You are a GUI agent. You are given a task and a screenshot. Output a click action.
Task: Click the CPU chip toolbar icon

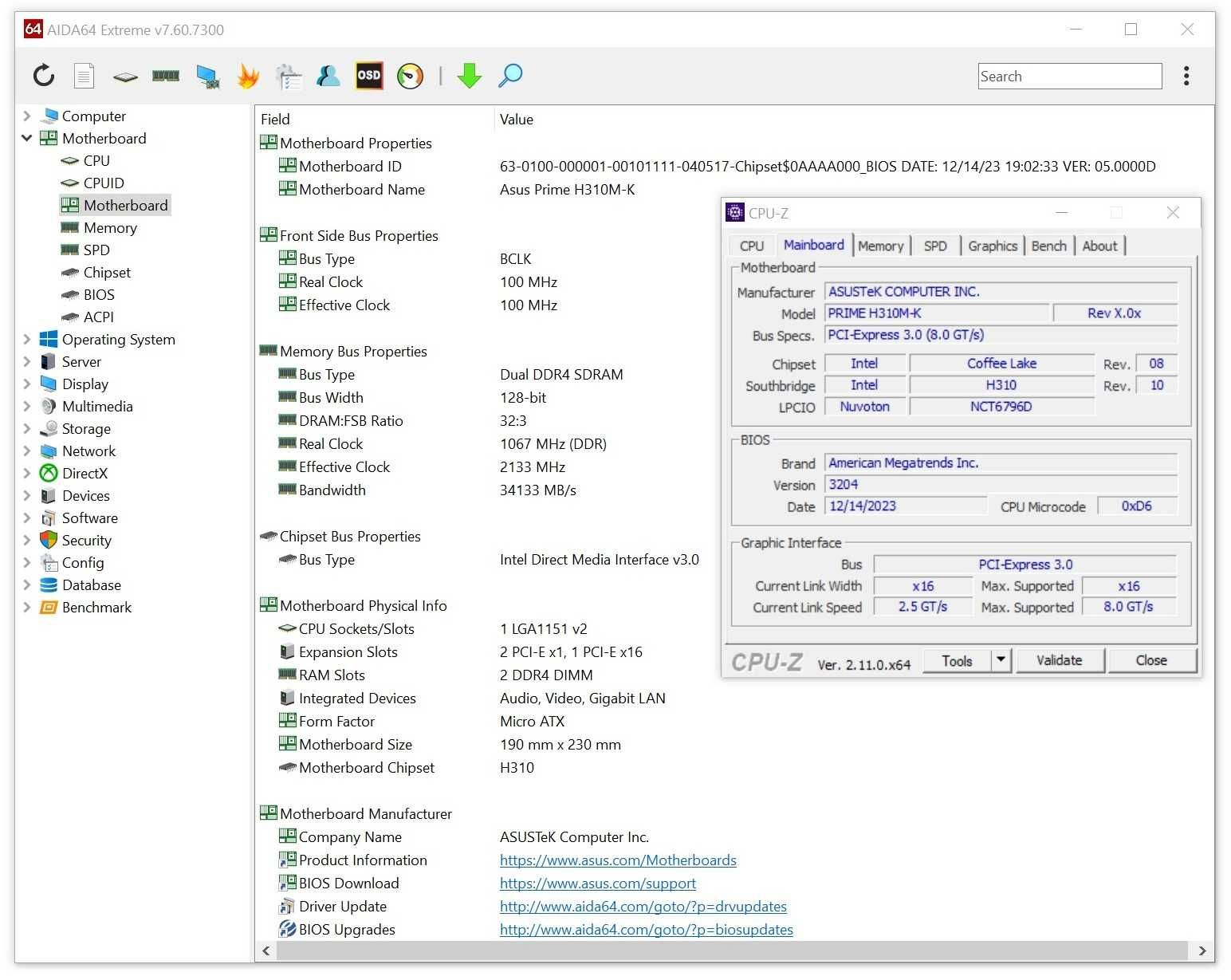125,77
